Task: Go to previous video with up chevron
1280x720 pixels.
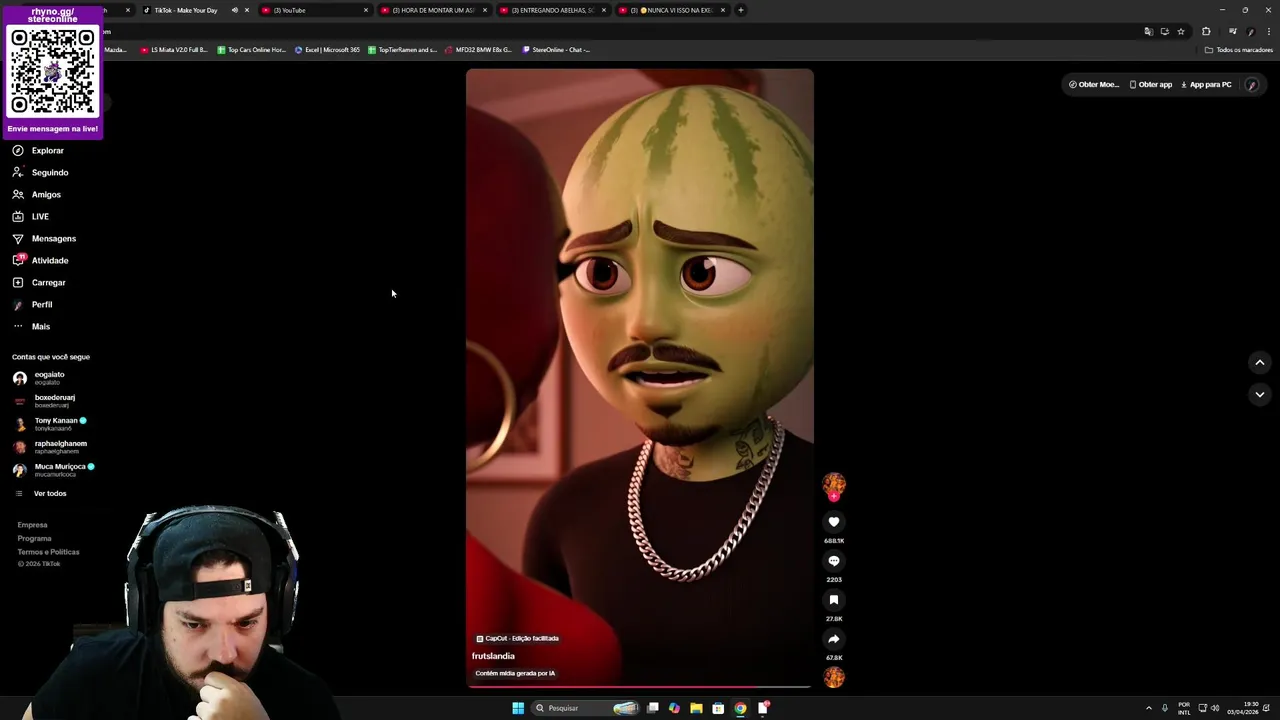Action: (1260, 363)
